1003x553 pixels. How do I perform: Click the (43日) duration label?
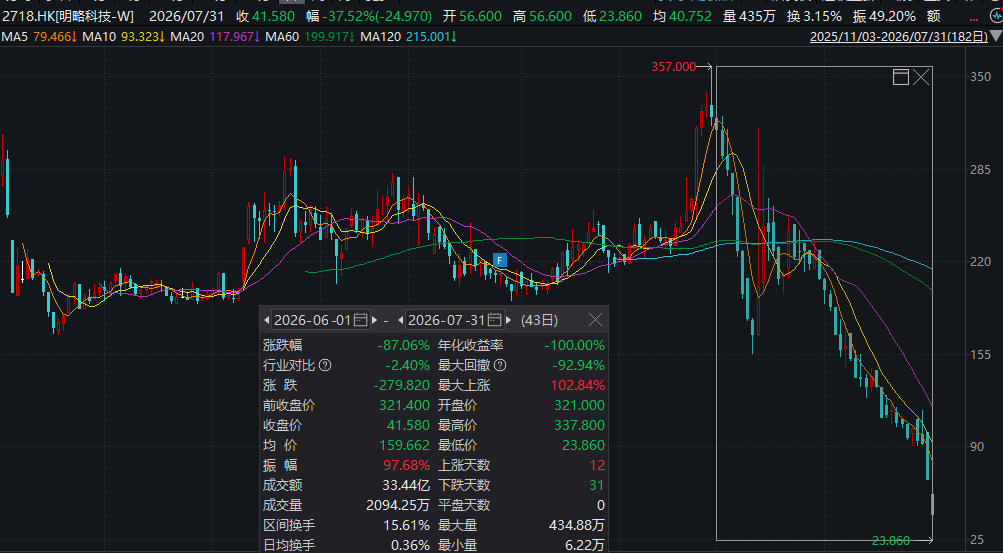click(539, 320)
